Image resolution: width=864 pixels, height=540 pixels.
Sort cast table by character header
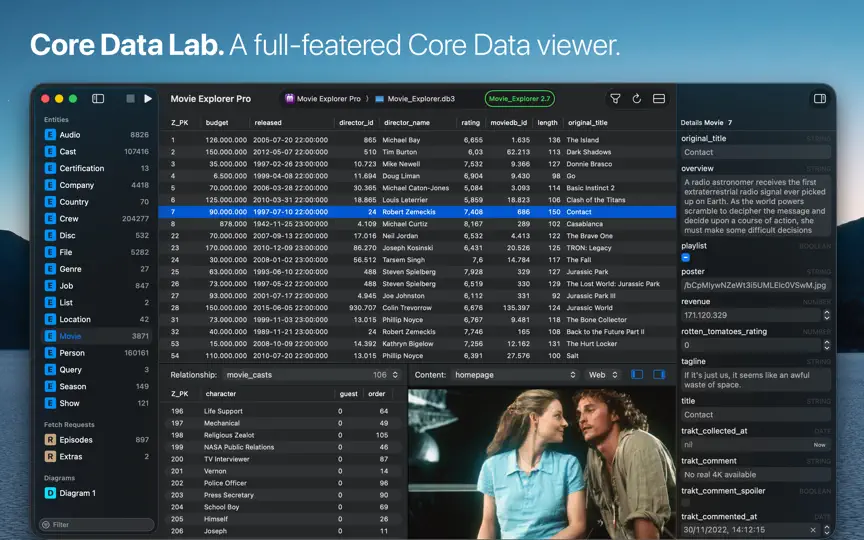click(x=220, y=394)
